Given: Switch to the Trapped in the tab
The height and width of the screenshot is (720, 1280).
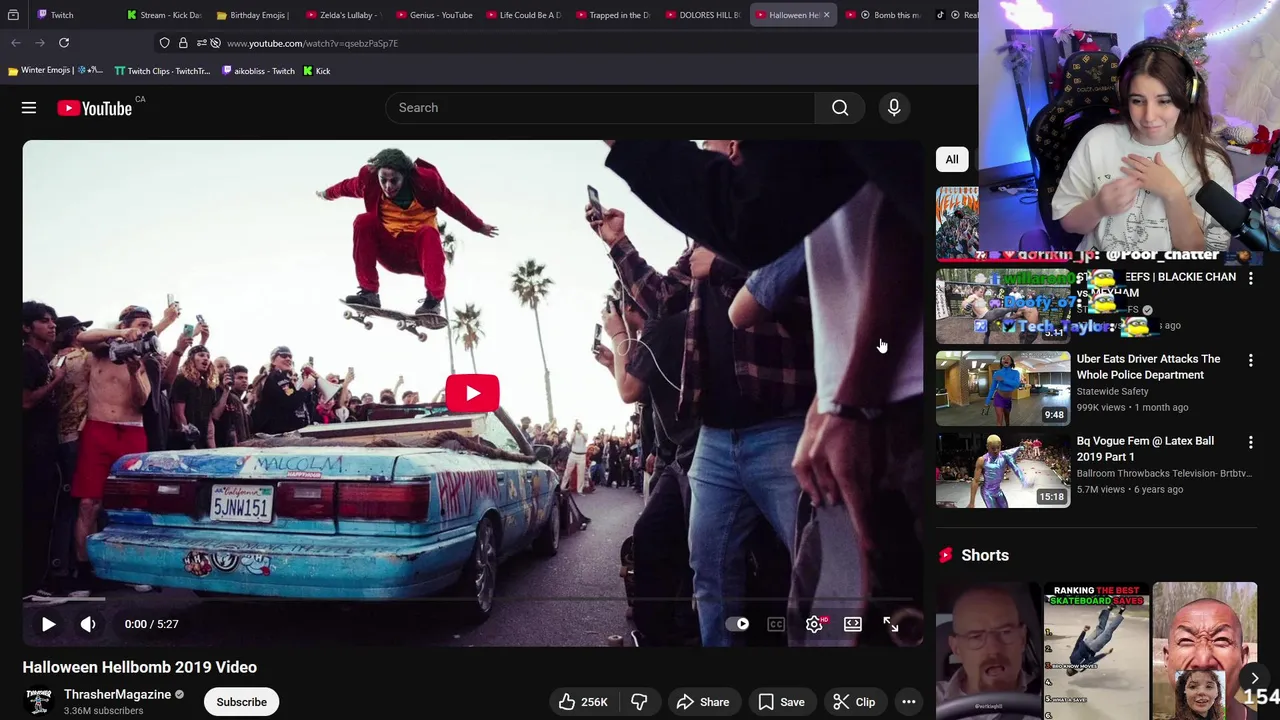Looking at the screenshot, I should point(612,15).
